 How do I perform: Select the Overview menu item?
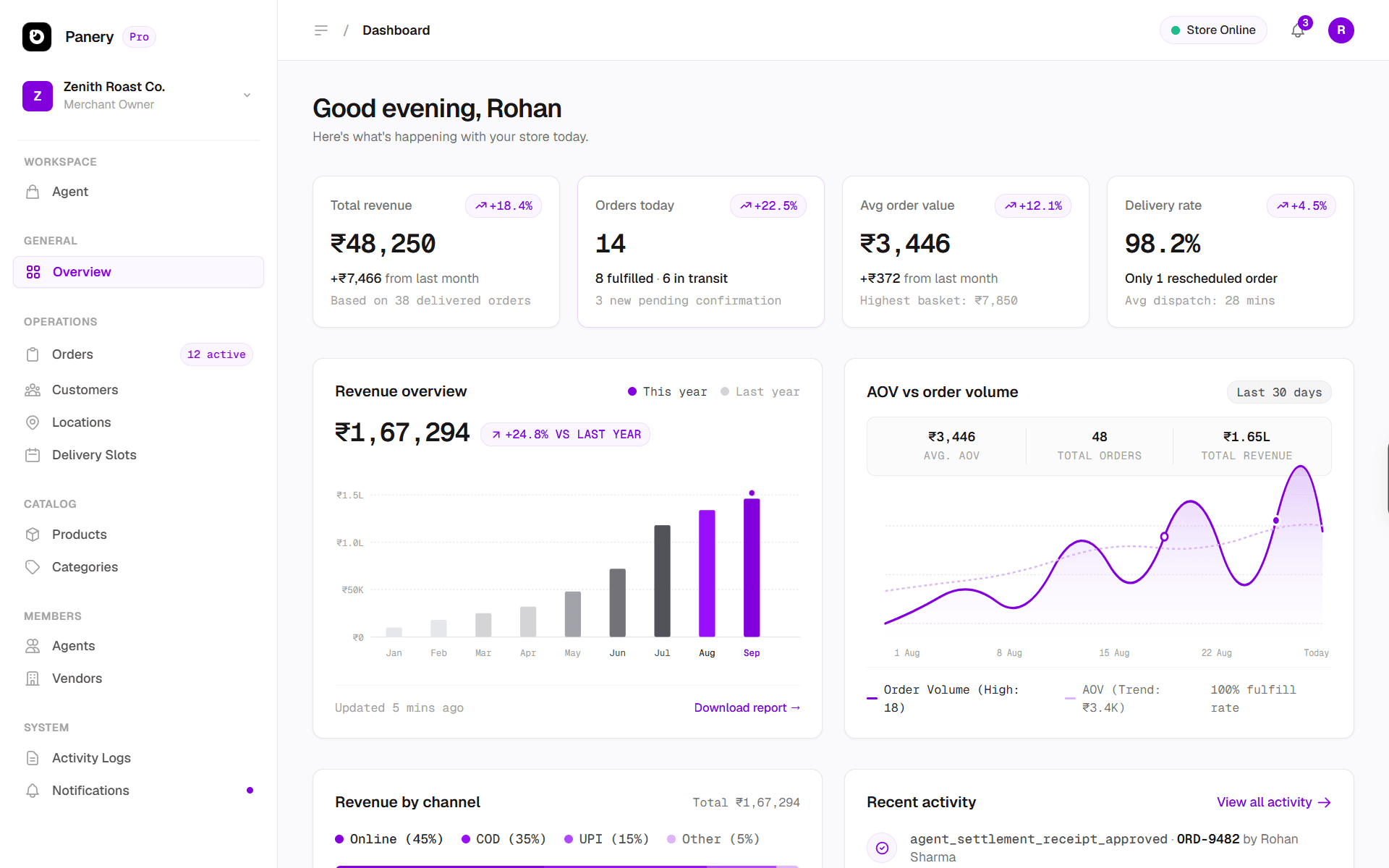138,272
